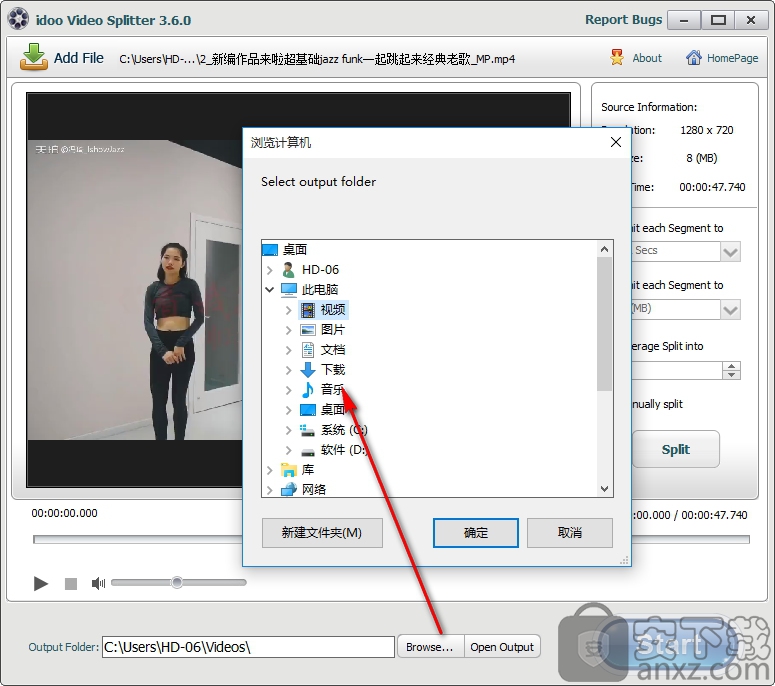Click the Play button under the video

tap(41, 584)
